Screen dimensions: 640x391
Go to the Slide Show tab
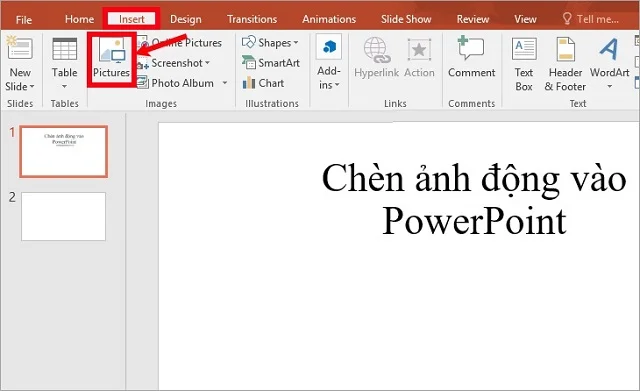406,19
